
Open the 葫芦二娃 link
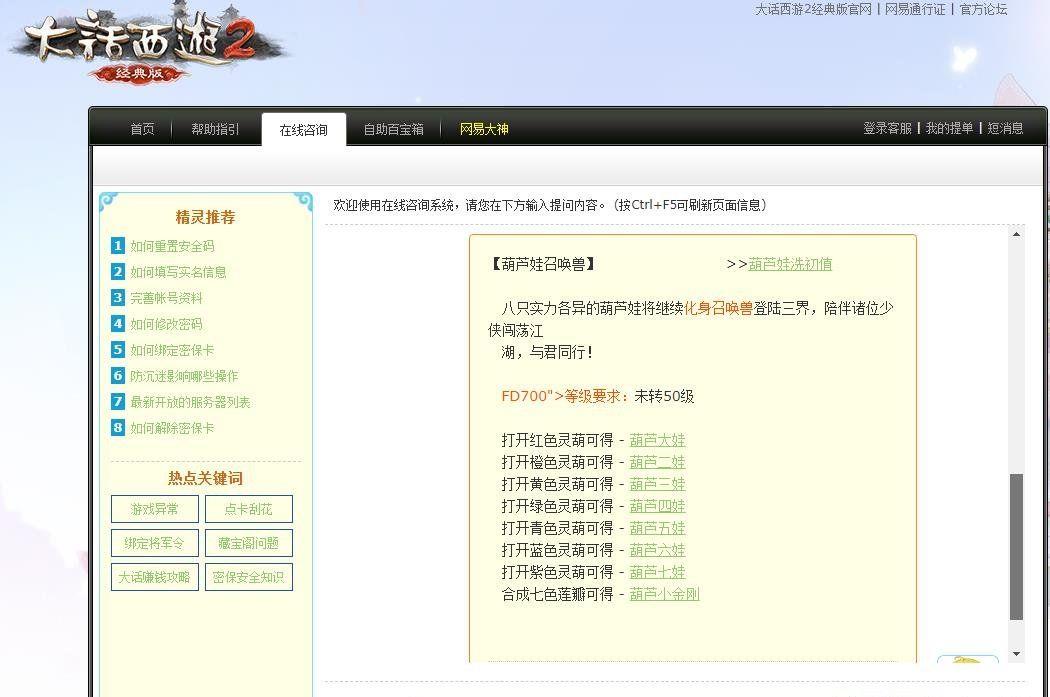tap(658, 463)
